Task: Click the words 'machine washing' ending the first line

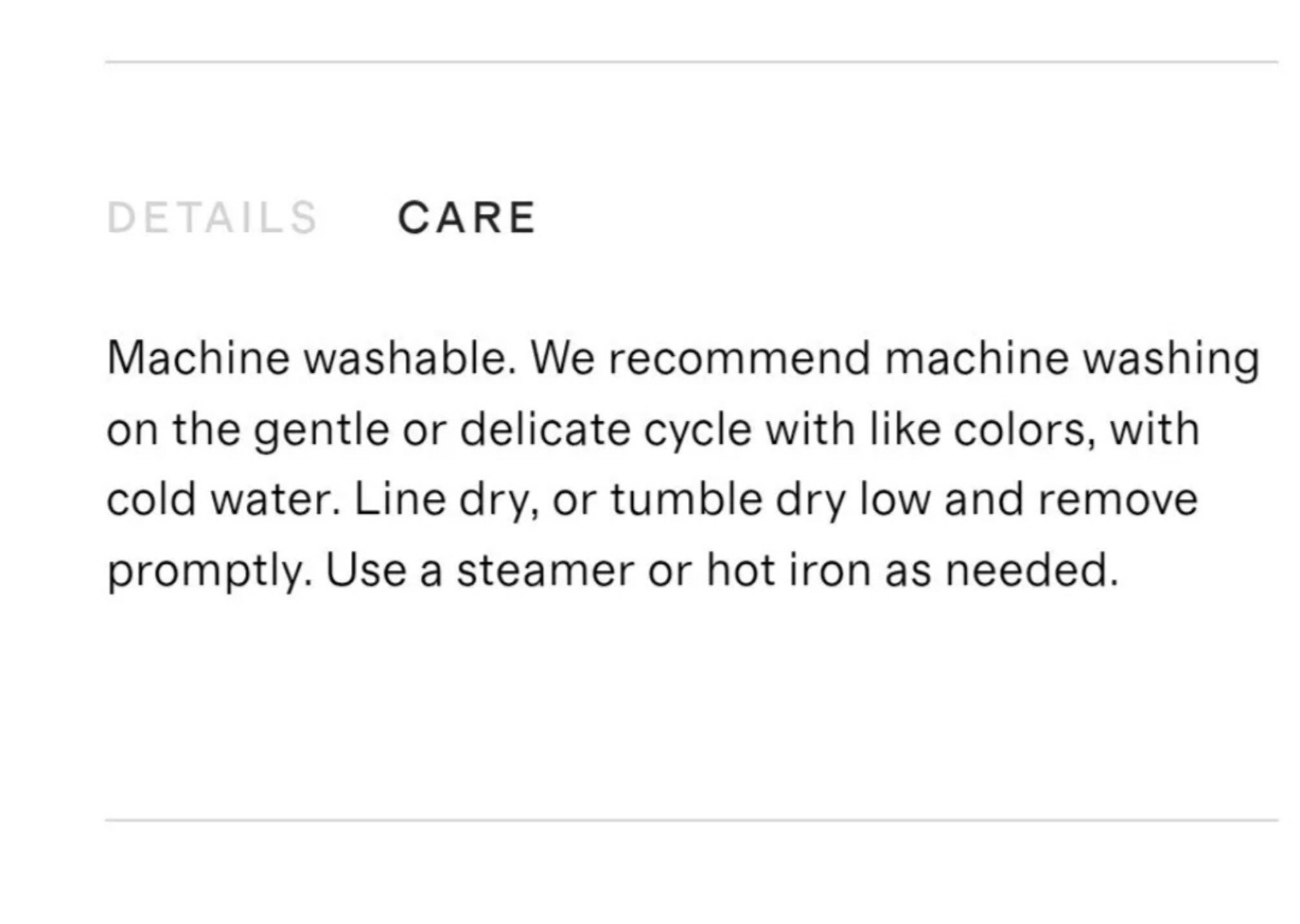Action: point(1072,360)
